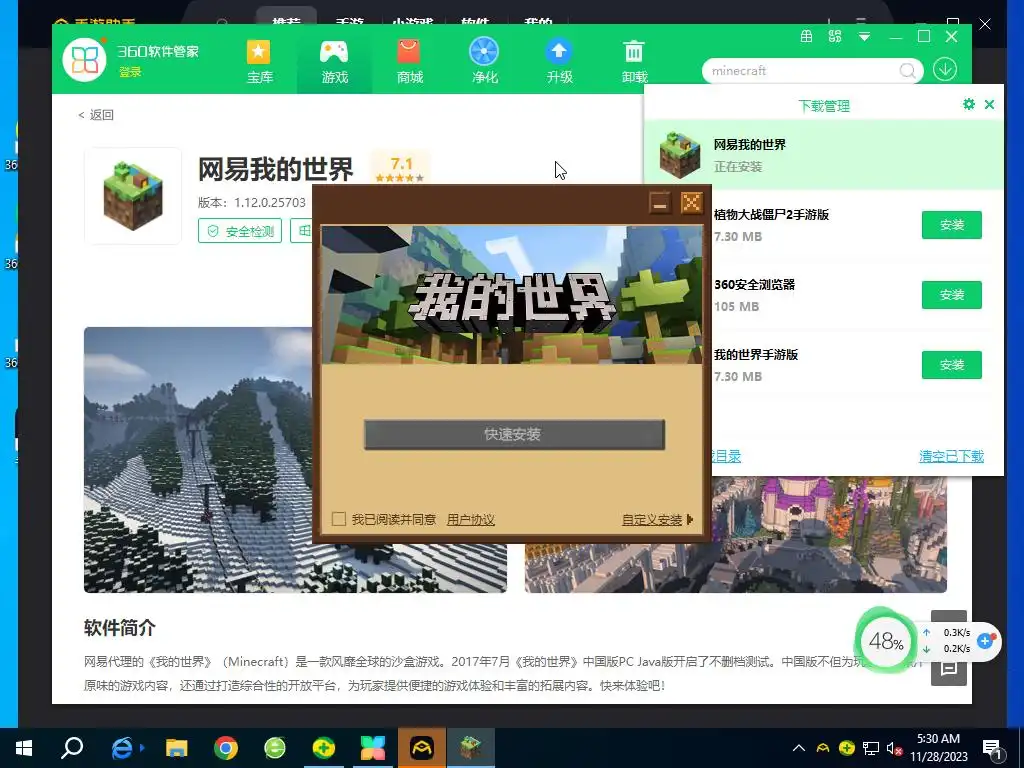
Task: Open the 商城 shopping bag tab
Action: tap(409, 62)
